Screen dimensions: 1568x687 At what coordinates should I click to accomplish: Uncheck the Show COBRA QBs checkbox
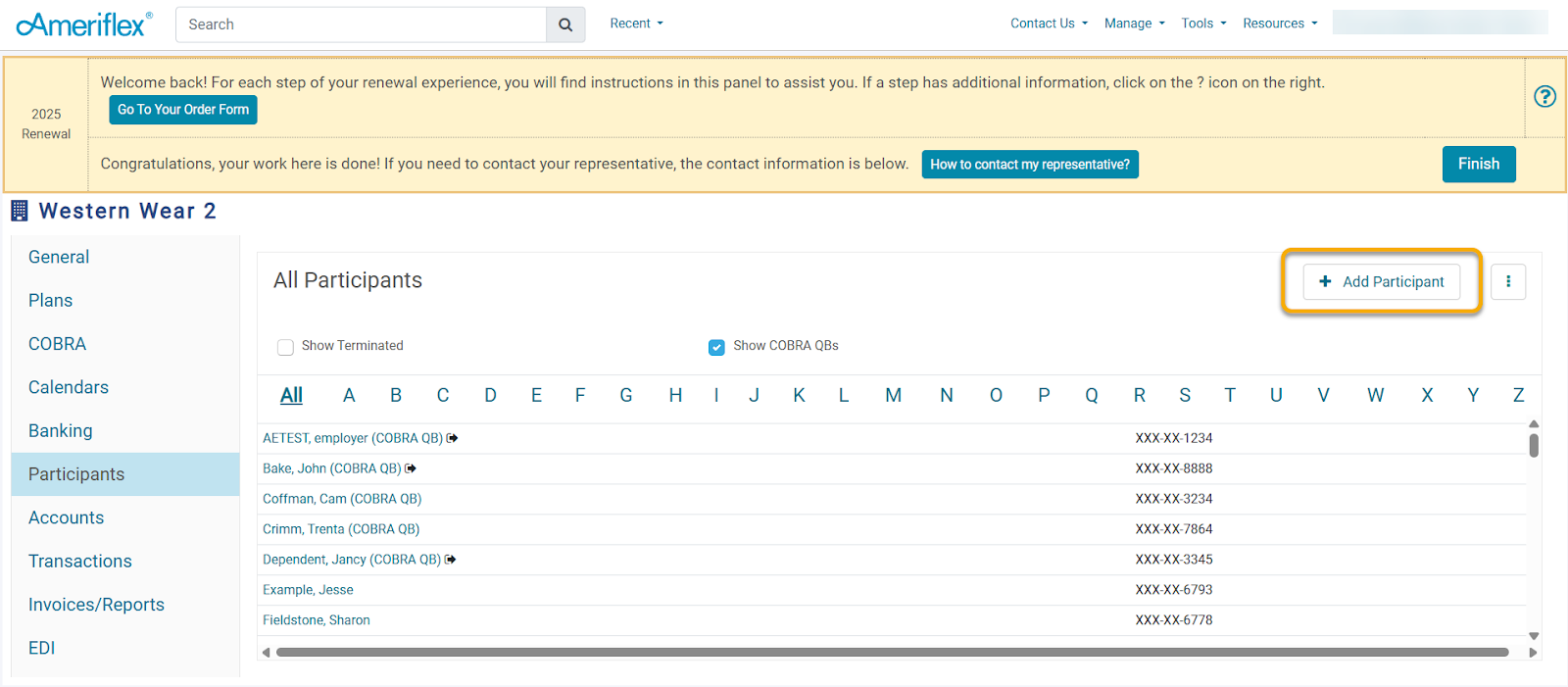pos(716,347)
